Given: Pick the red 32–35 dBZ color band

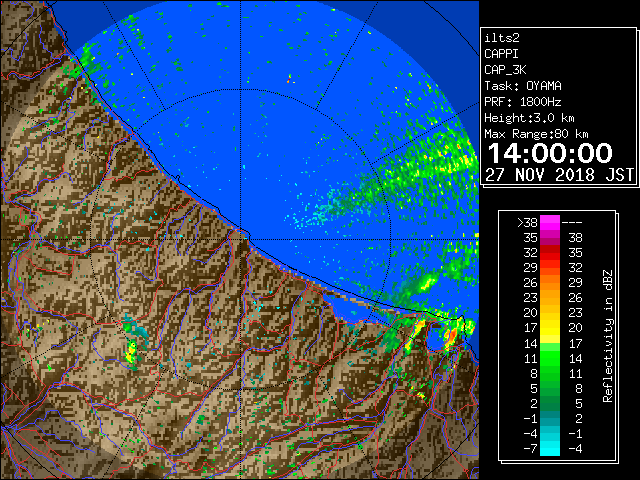Looking at the screenshot, I should click(x=550, y=253).
